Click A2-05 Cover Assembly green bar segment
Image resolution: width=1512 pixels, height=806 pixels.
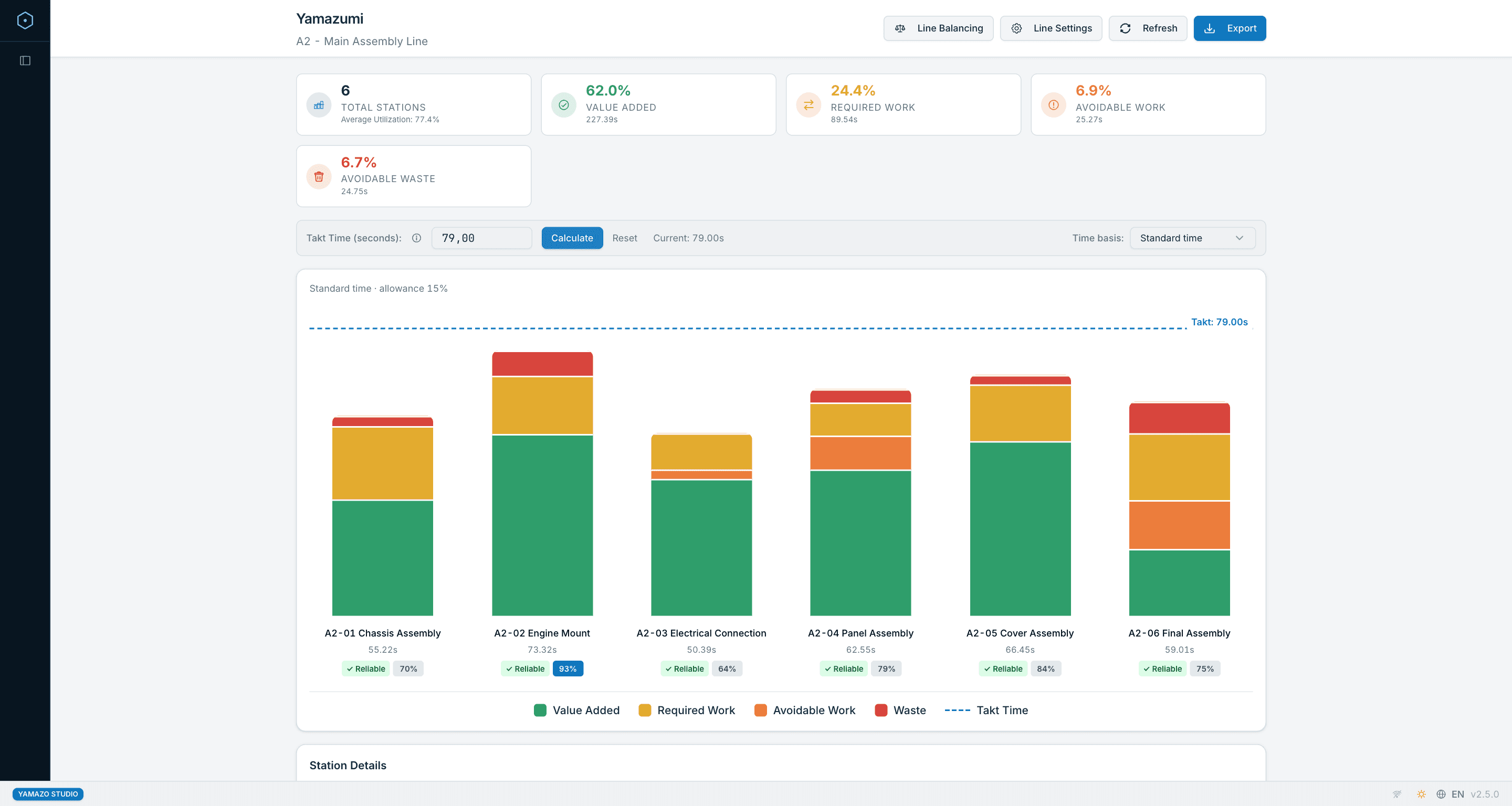point(1020,529)
